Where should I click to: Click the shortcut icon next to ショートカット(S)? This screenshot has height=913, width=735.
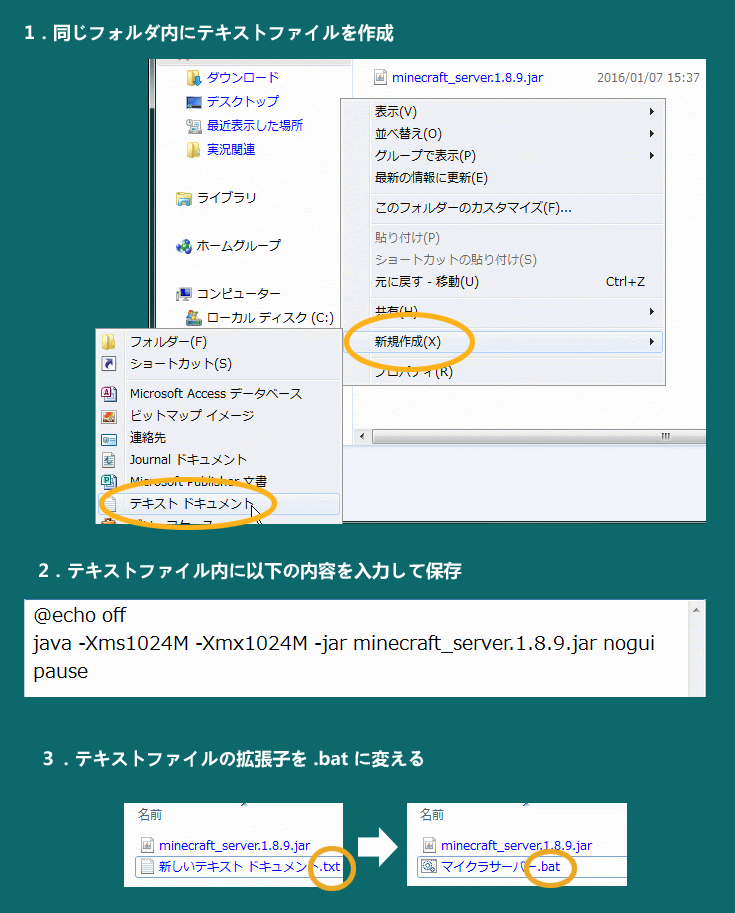(x=109, y=364)
